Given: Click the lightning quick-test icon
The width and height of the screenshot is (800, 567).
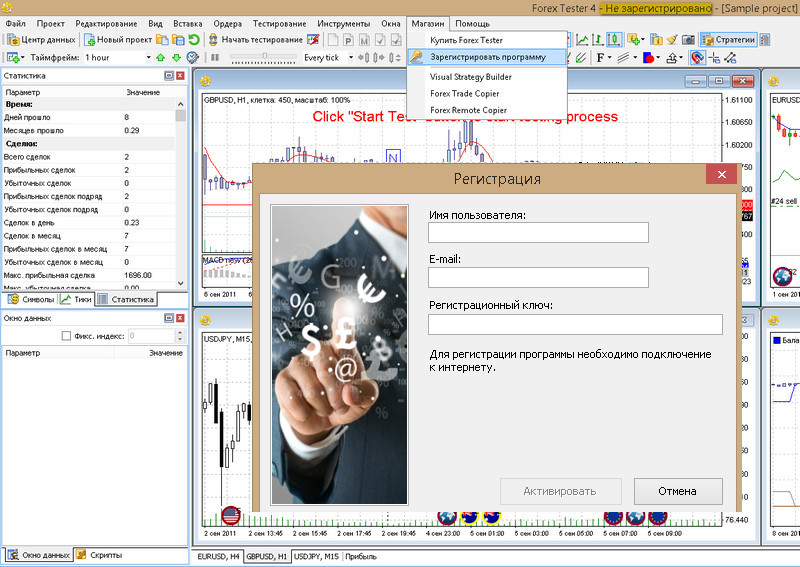Looking at the screenshot, I should (x=313, y=40).
